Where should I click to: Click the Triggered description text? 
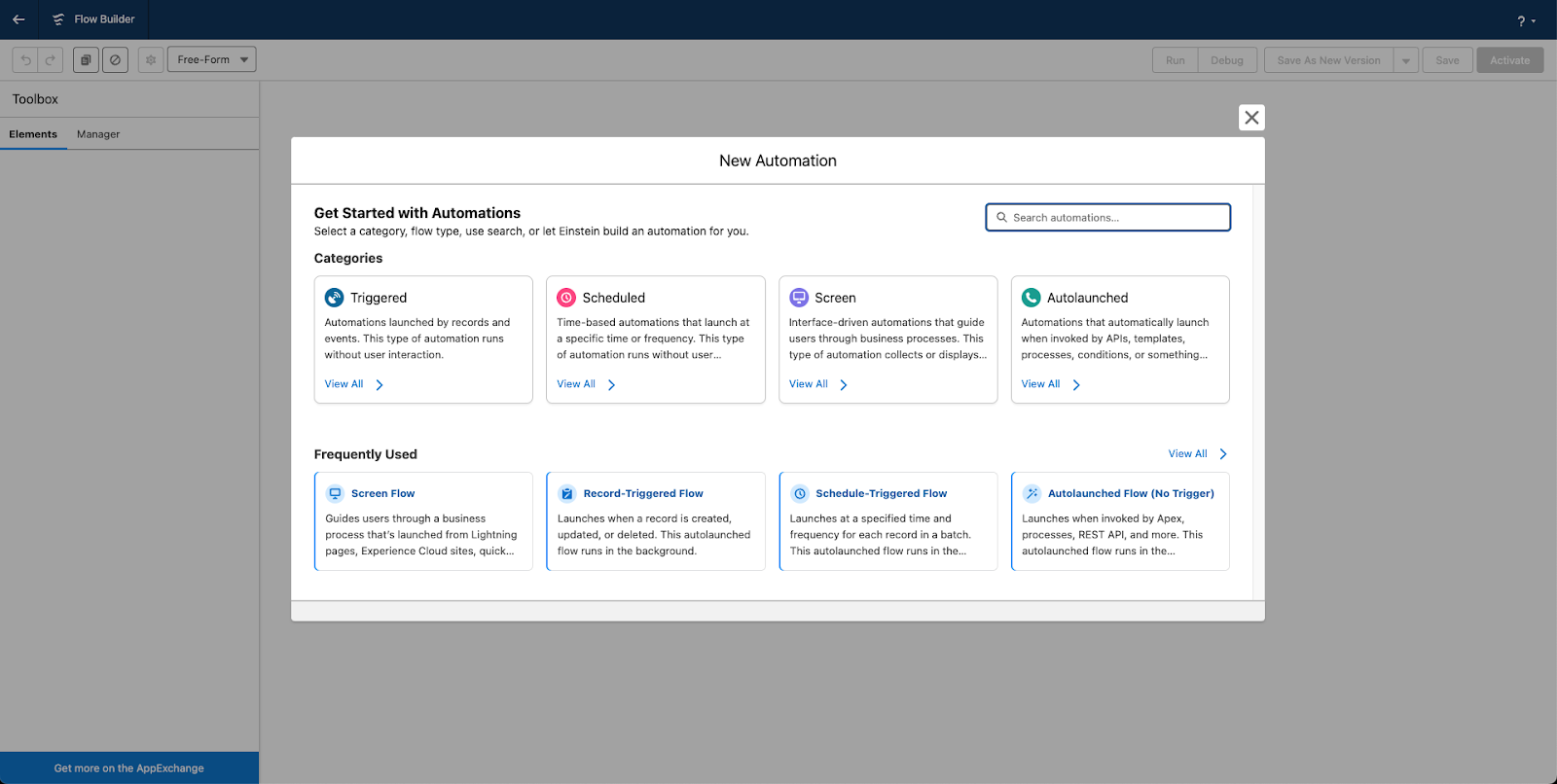(417, 339)
